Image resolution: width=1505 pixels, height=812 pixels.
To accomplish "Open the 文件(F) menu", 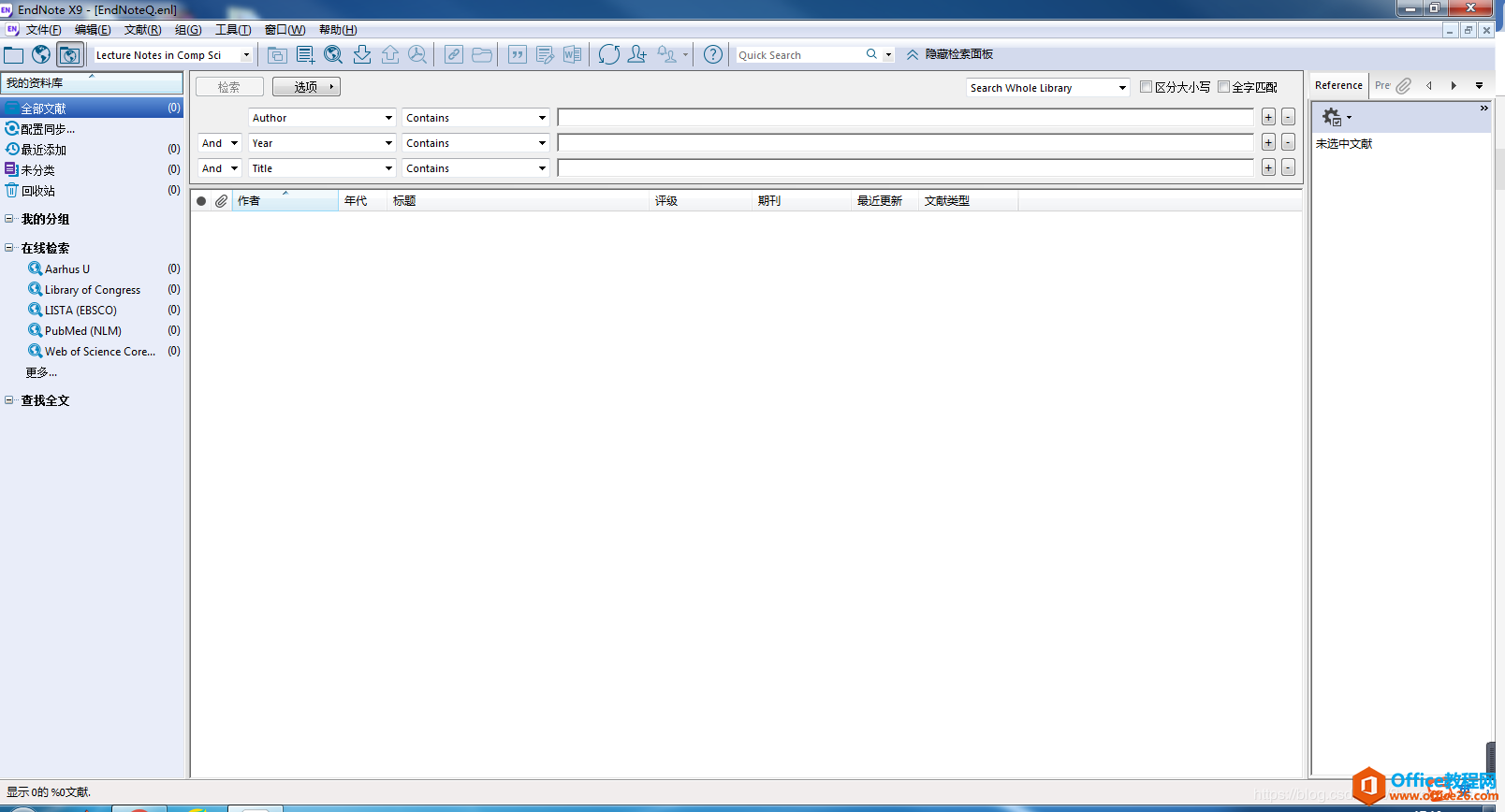I will coord(43,30).
